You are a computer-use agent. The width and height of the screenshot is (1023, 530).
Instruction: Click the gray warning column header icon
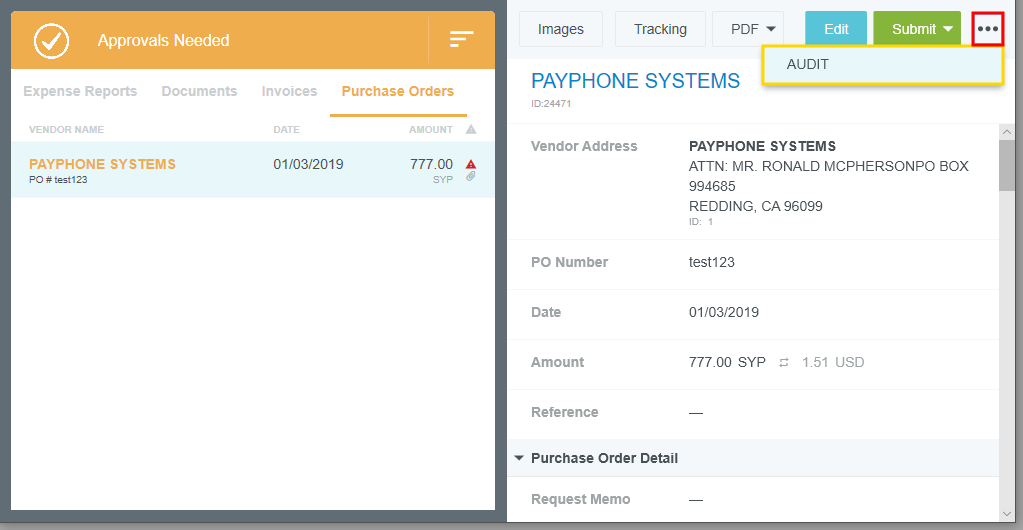click(x=471, y=130)
